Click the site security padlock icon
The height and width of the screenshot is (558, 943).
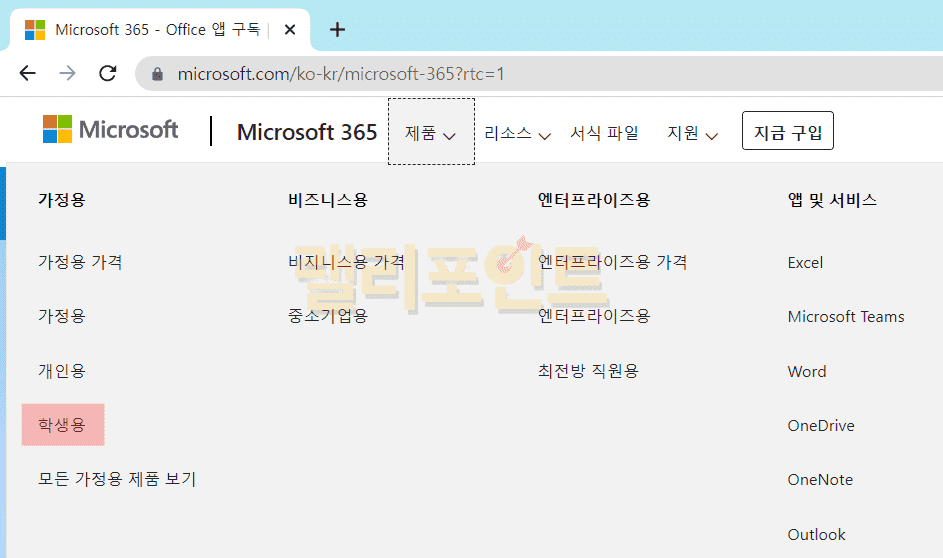pyautogui.click(x=156, y=74)
